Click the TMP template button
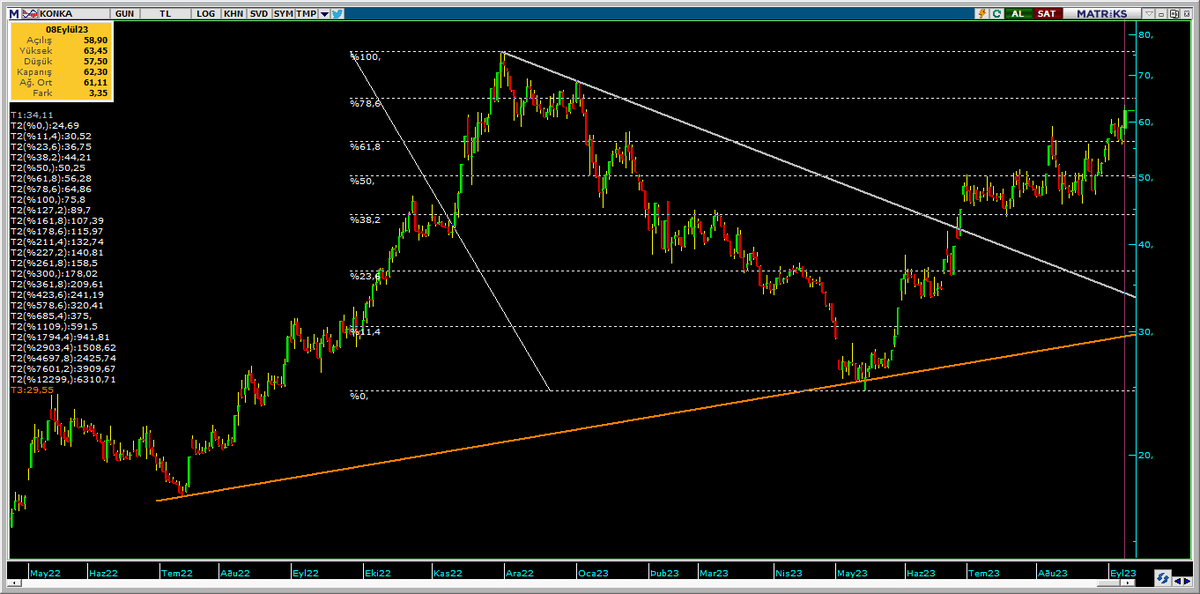 [x=307, y=14]
